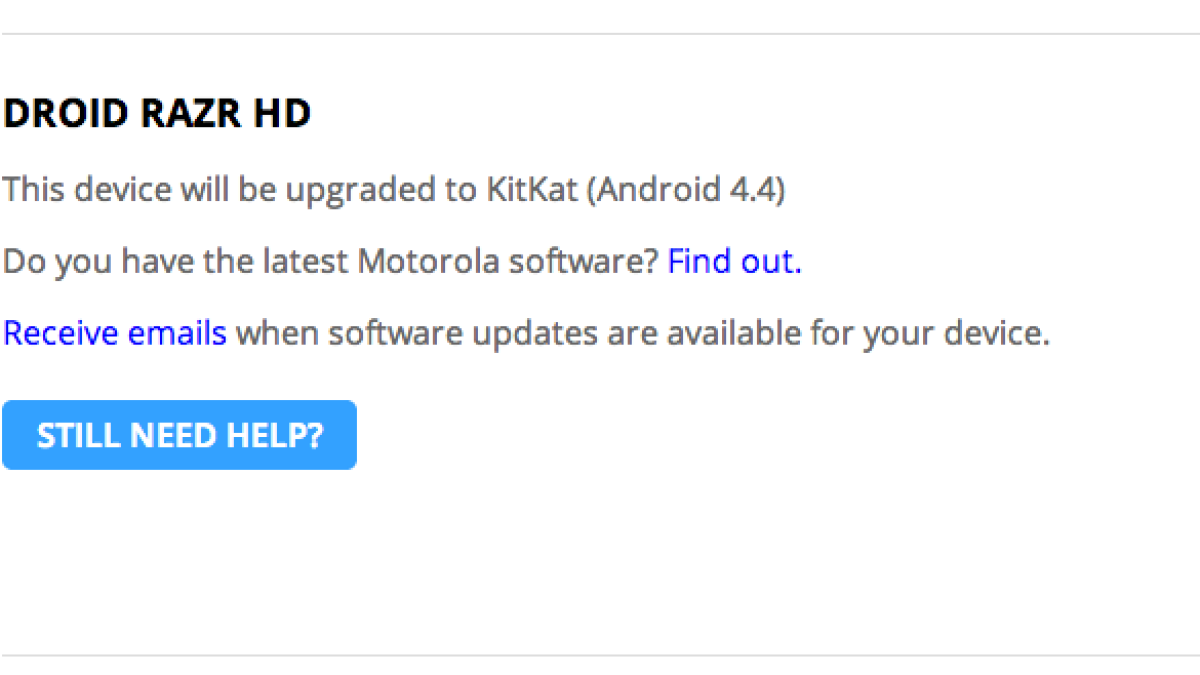Click the word "DROID" in the title

(x=64, y=114)
